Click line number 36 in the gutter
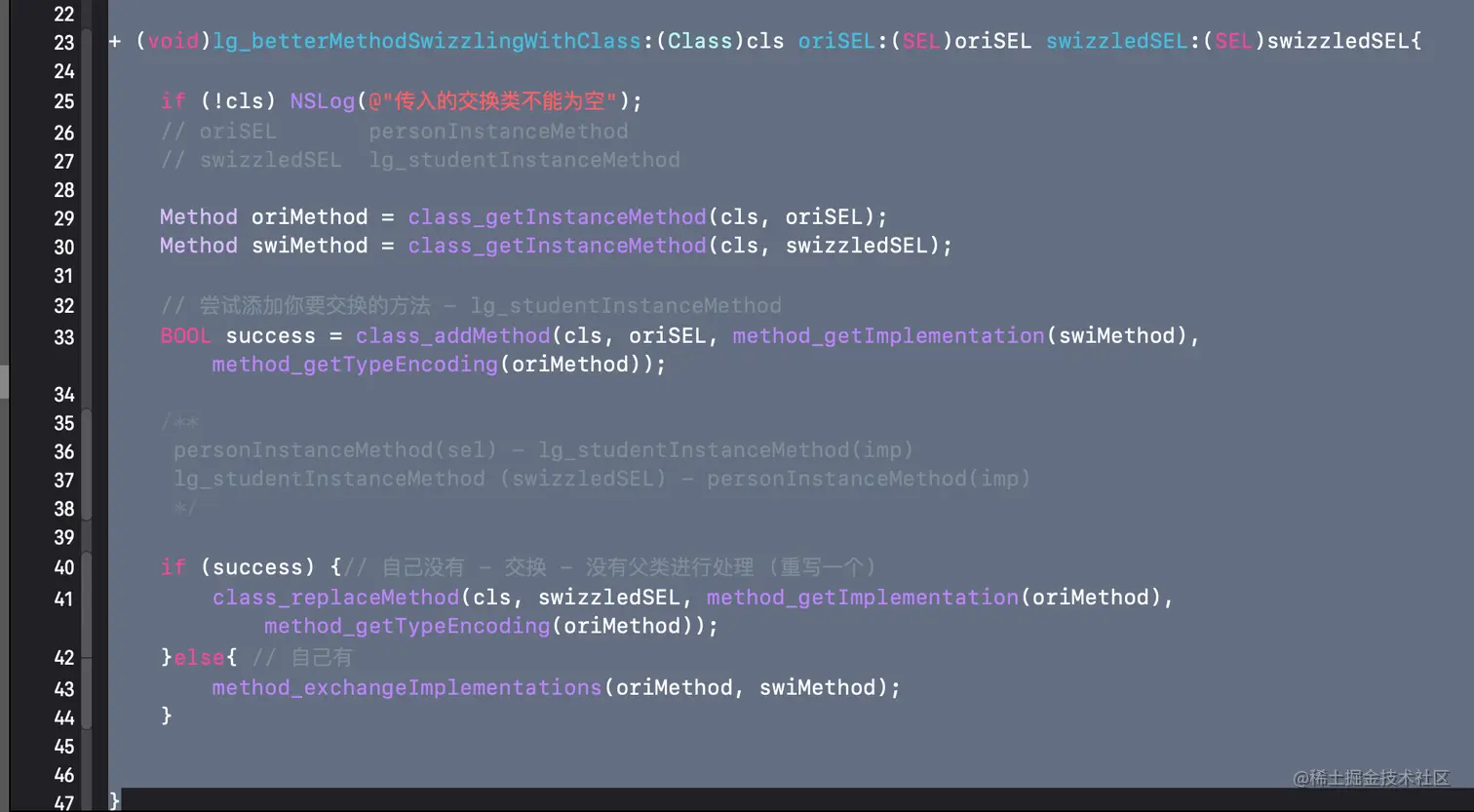 click(63, 451)
